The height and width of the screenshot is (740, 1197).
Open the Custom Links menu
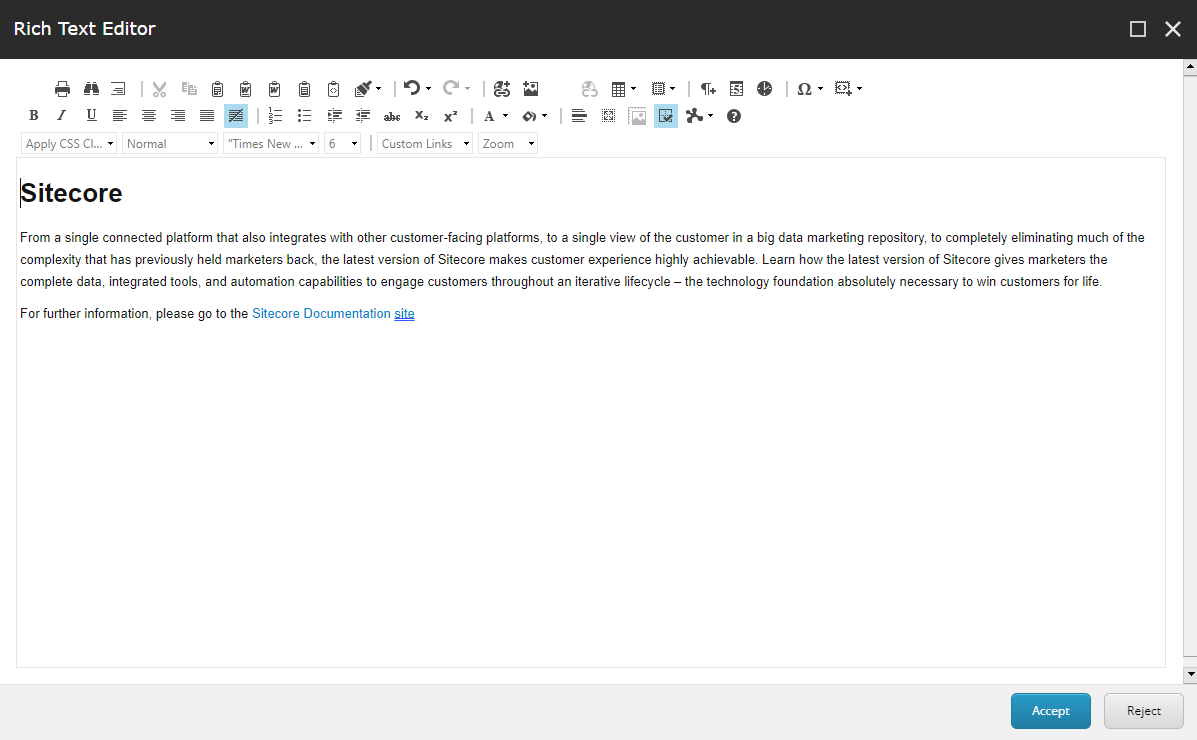(424, 143)
